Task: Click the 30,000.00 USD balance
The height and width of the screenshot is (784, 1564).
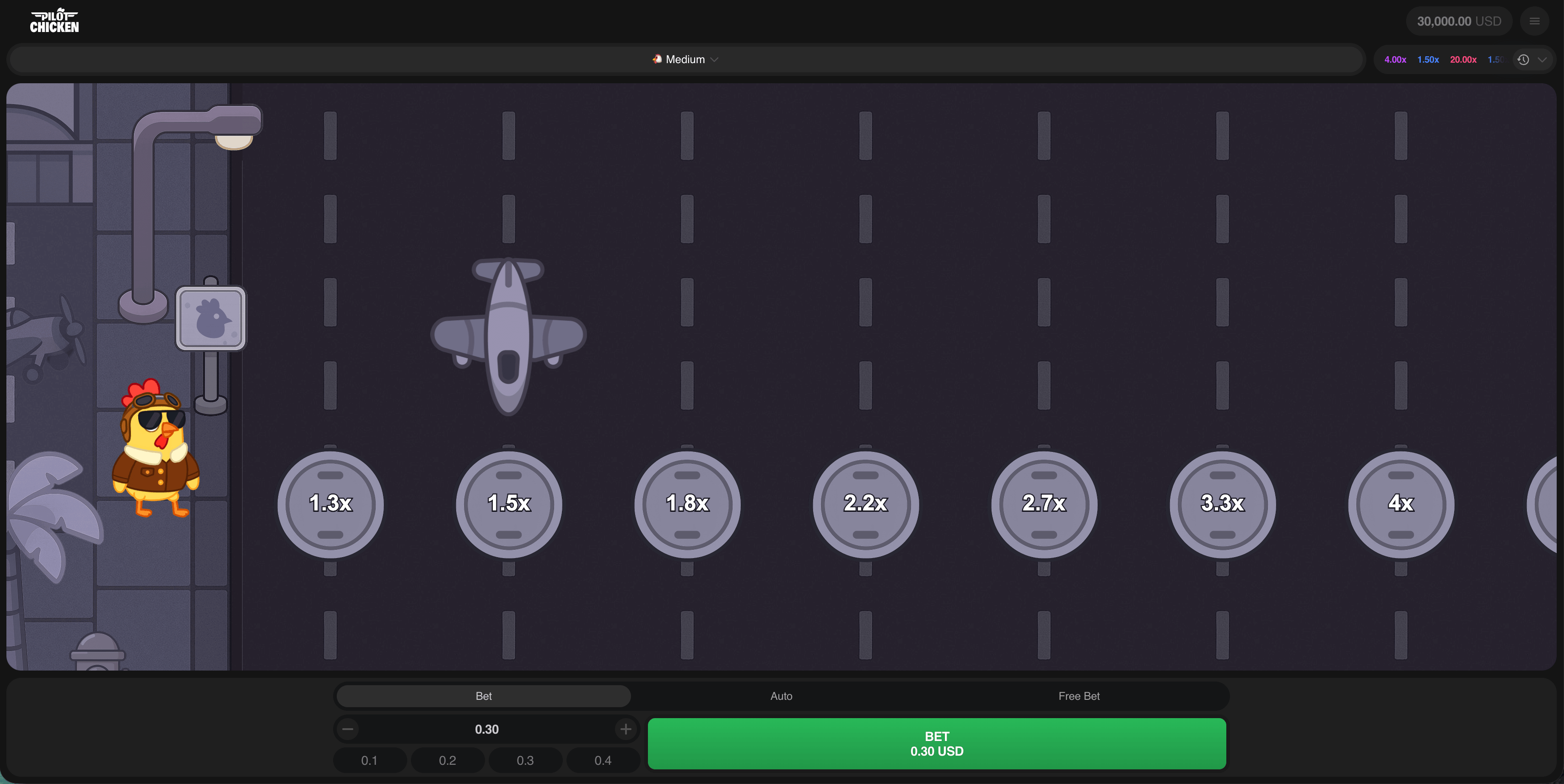Action: [1459, 21]
